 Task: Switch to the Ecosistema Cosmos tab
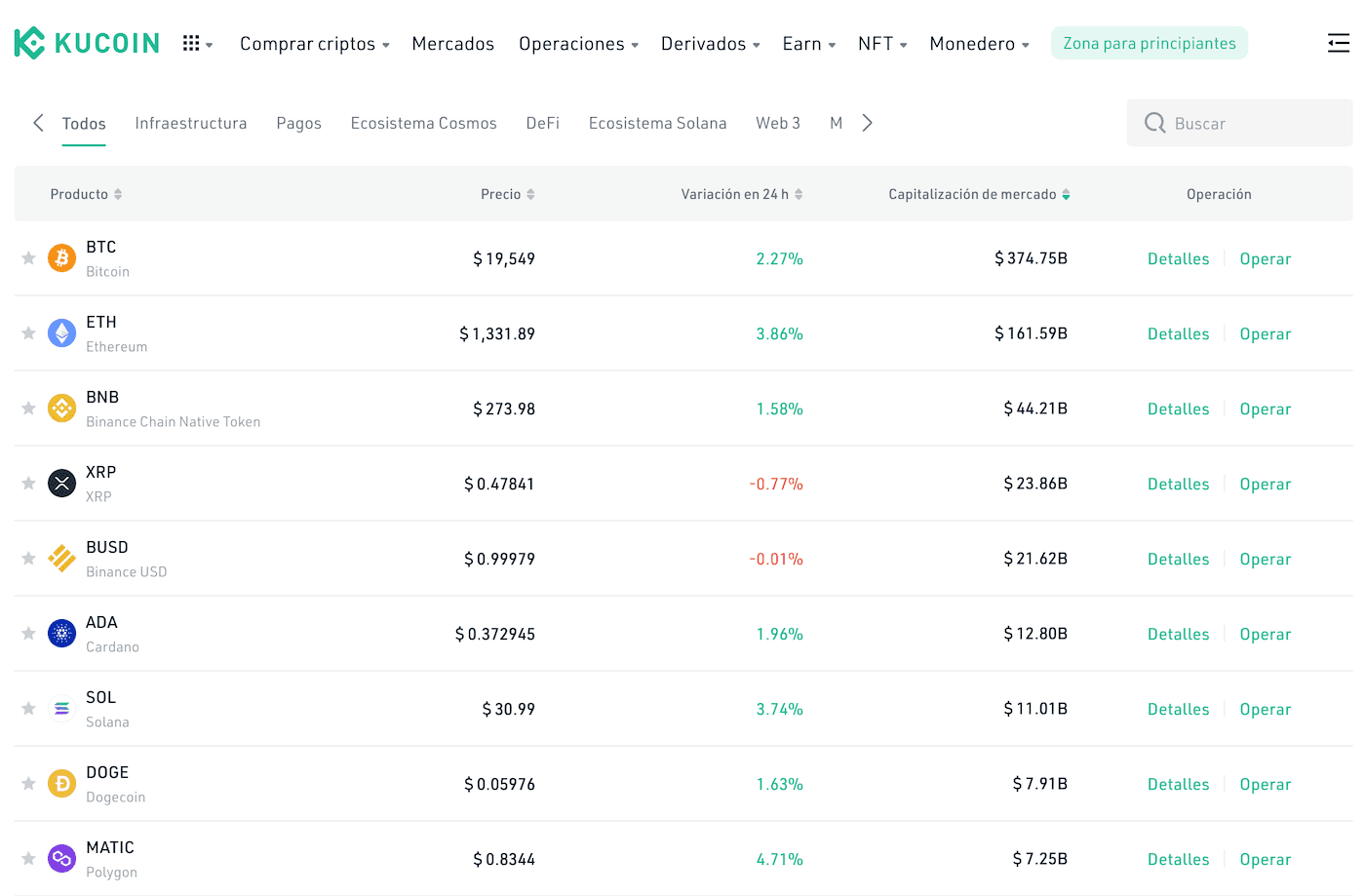coord(424,124)
